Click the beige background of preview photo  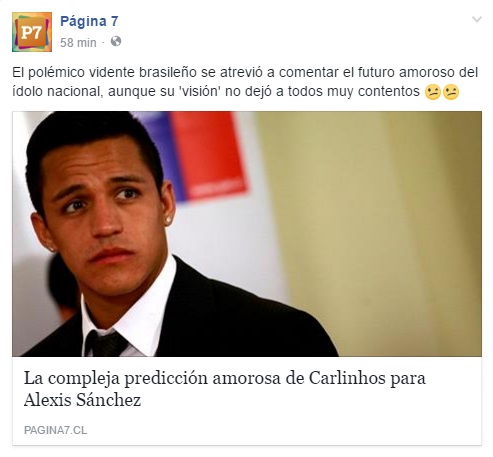pos(383,217)
